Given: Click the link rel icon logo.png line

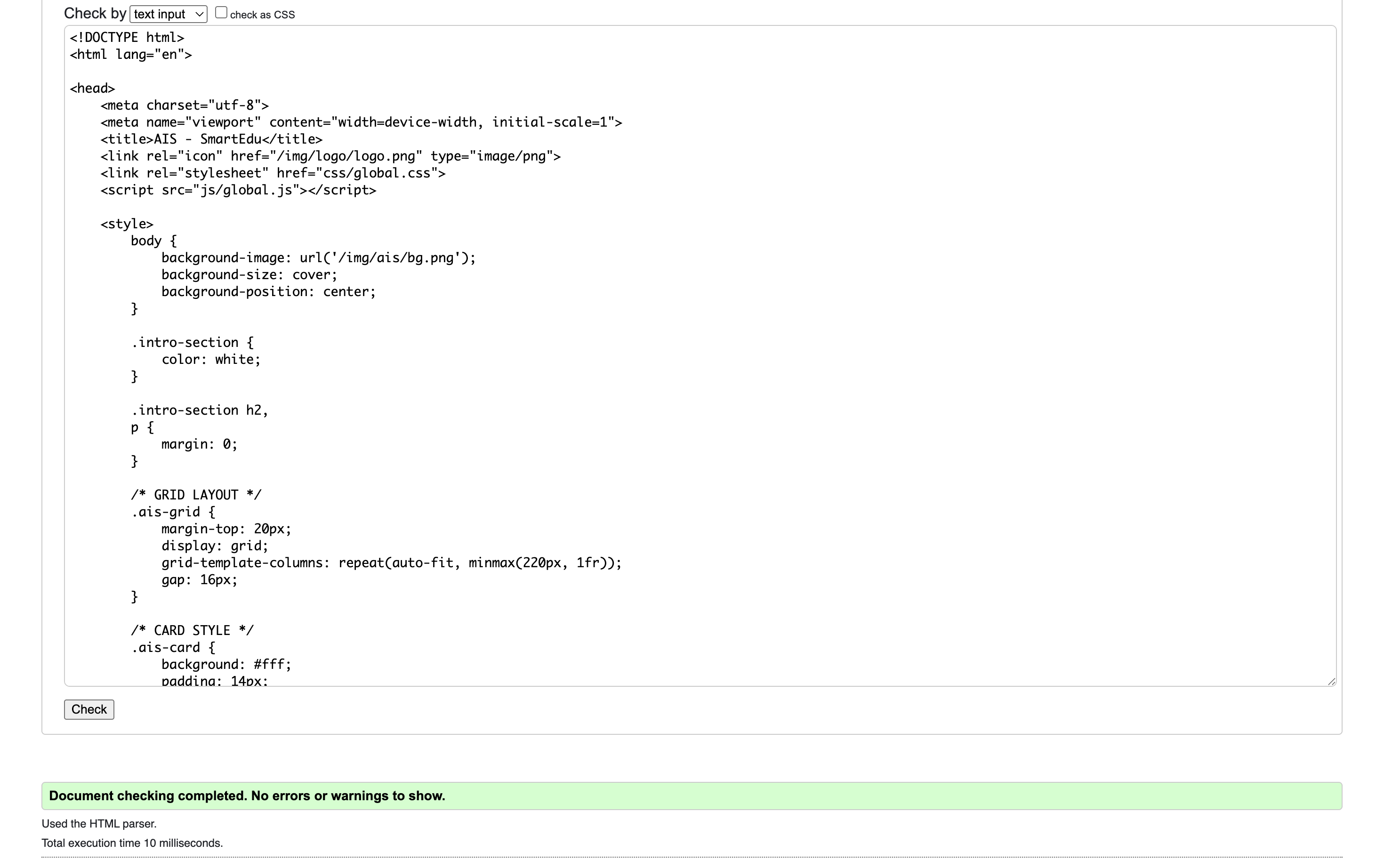Looking at the screenshot, I should 330,156.
